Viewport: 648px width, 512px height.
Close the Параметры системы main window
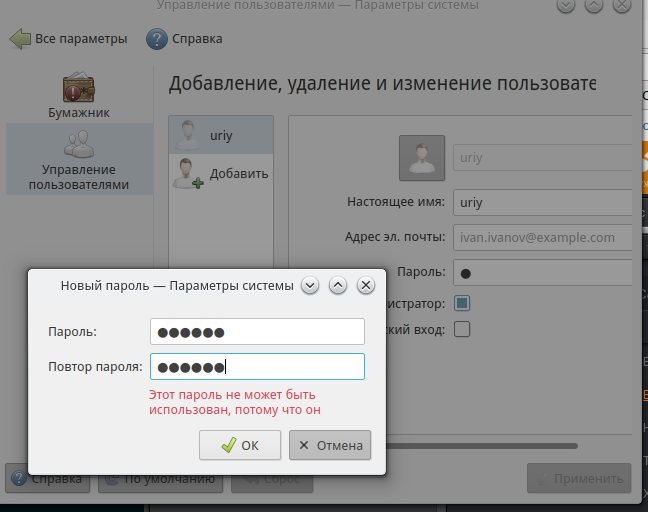622,5
